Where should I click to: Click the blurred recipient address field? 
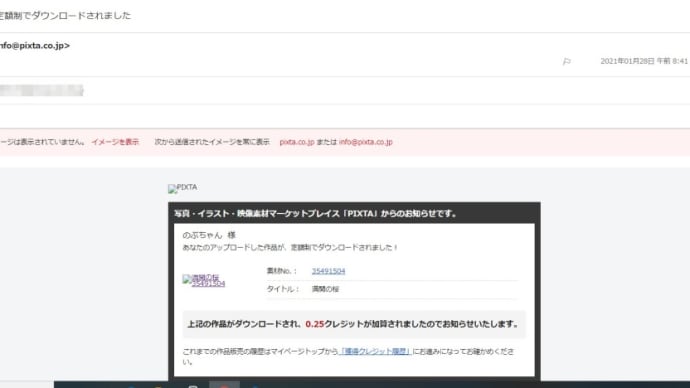(x=42, y=91)
